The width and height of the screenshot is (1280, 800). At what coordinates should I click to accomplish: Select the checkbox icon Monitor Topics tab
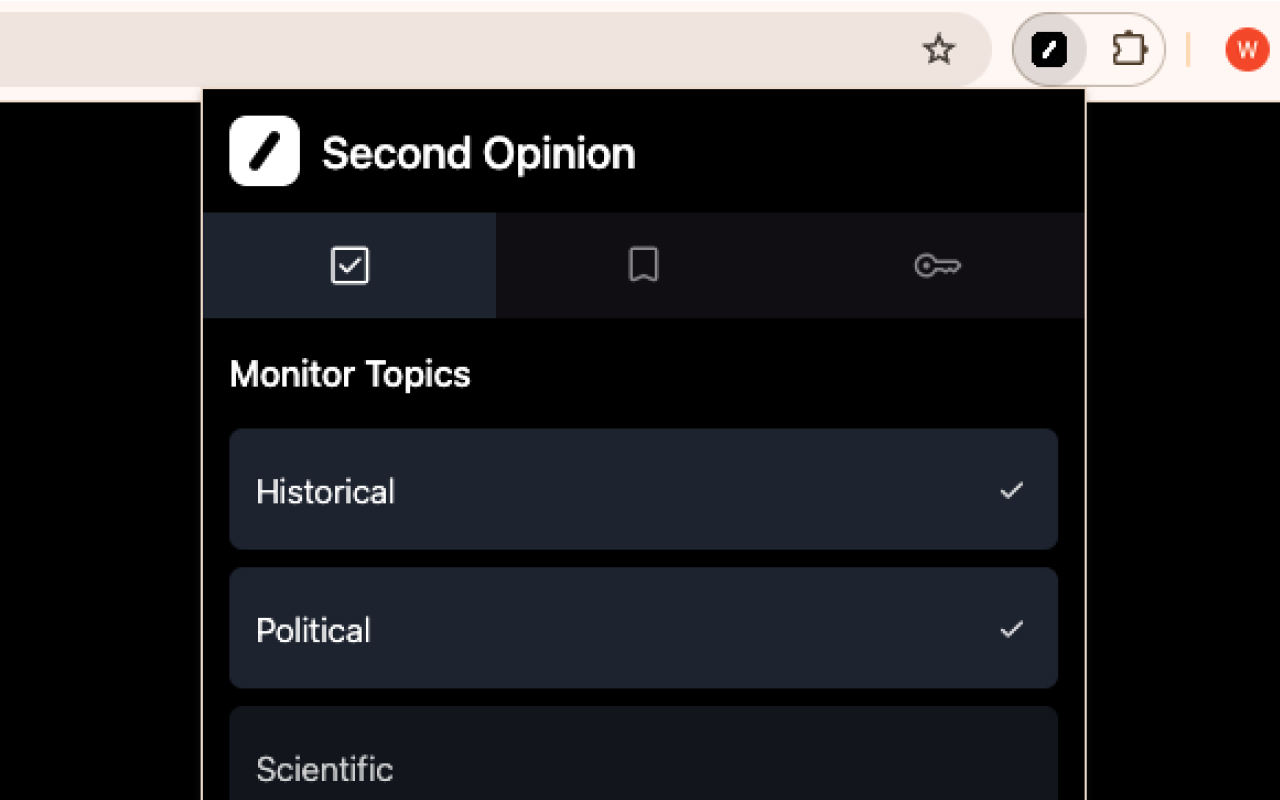tap(350, 265)
